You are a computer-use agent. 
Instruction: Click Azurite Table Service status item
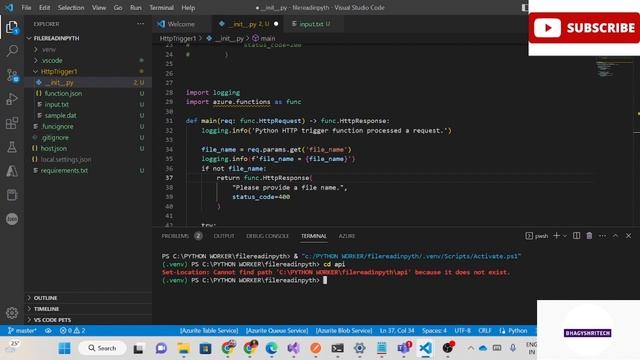tap(209, 331)
